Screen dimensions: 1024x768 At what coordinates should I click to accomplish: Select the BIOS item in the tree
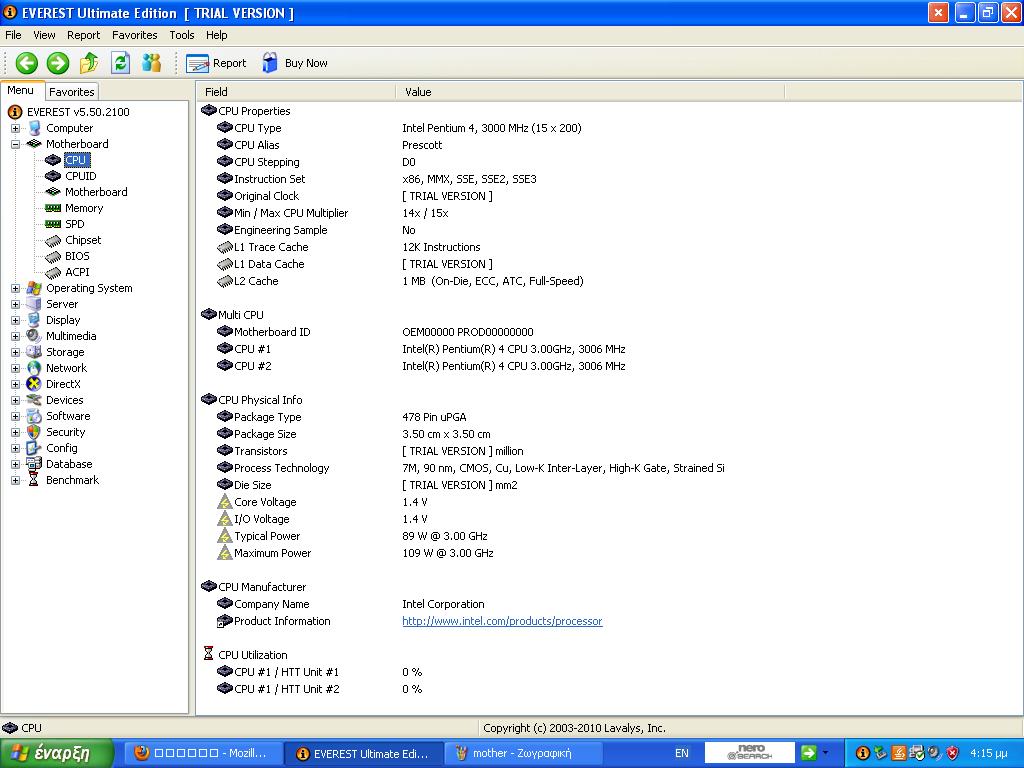[77, 256]
